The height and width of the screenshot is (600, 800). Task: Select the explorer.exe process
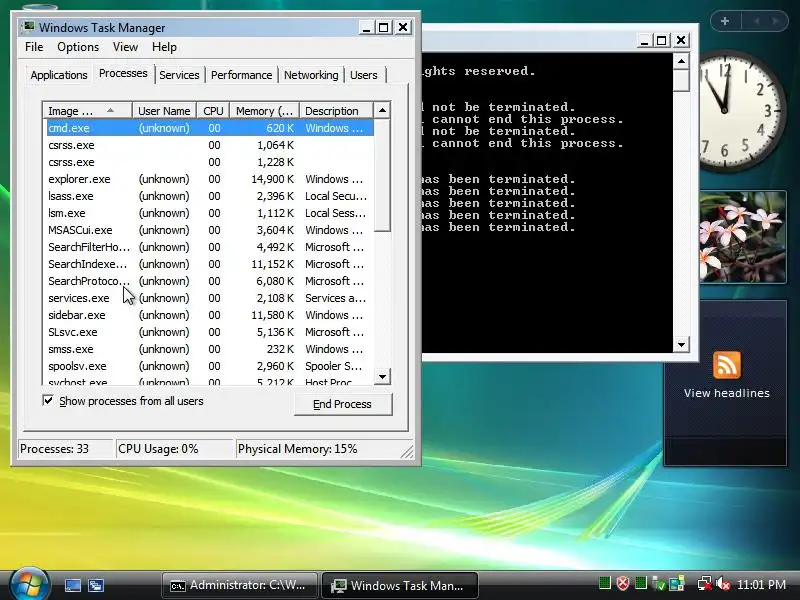point(210,179)
